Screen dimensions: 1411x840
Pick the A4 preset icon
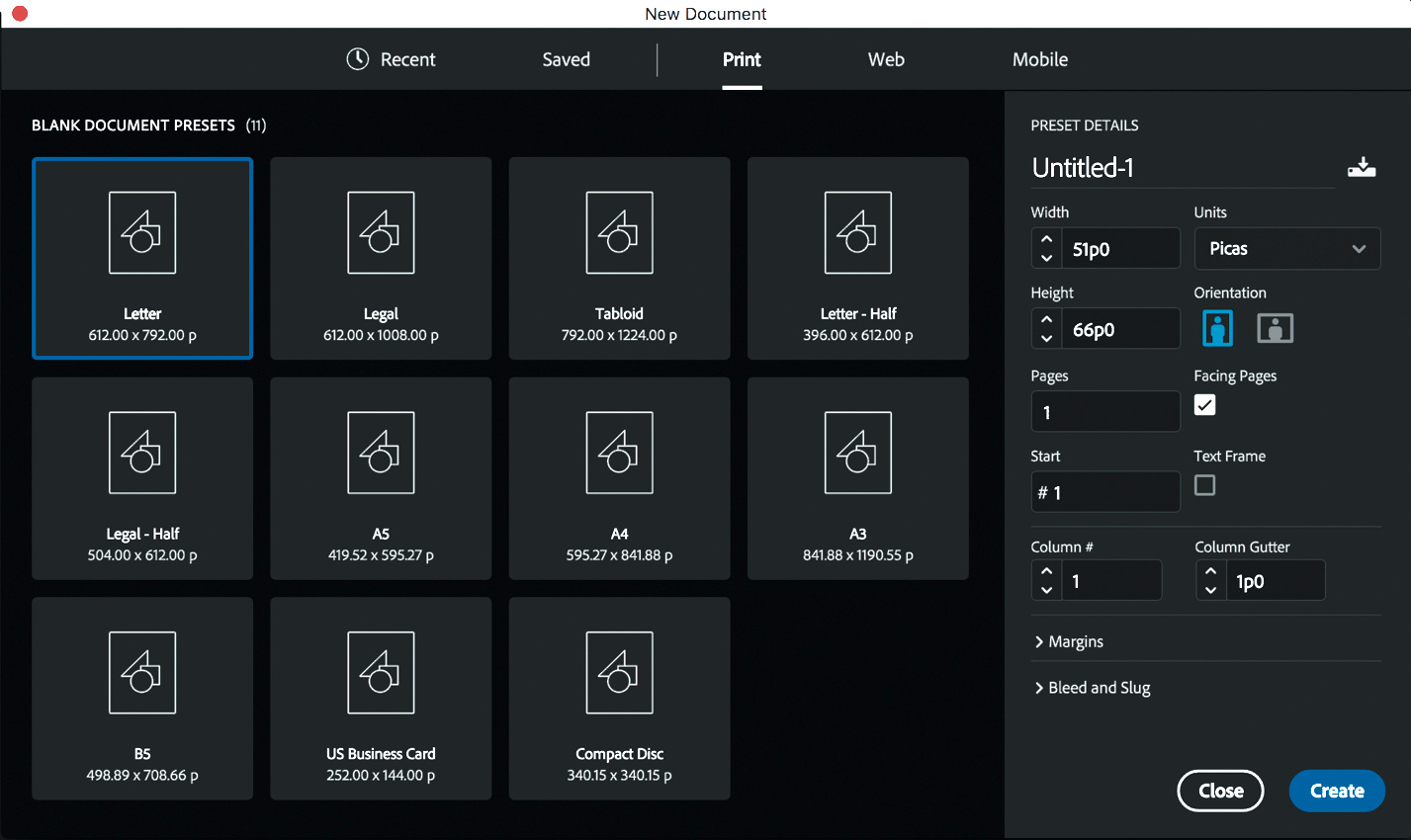click(x=619, y=453)
